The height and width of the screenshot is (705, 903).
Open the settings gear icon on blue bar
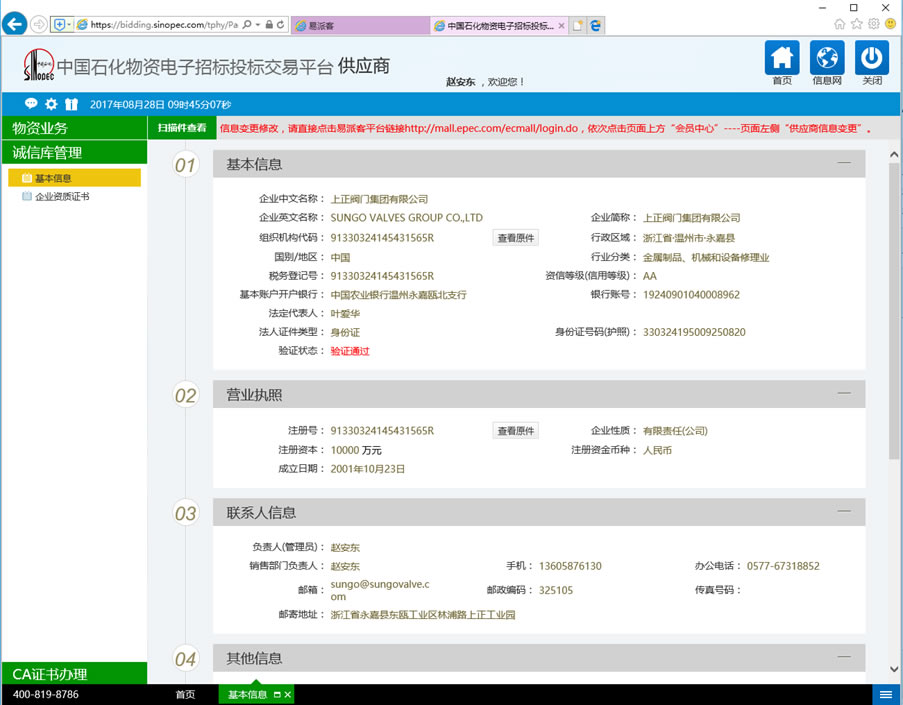(49, 103)
